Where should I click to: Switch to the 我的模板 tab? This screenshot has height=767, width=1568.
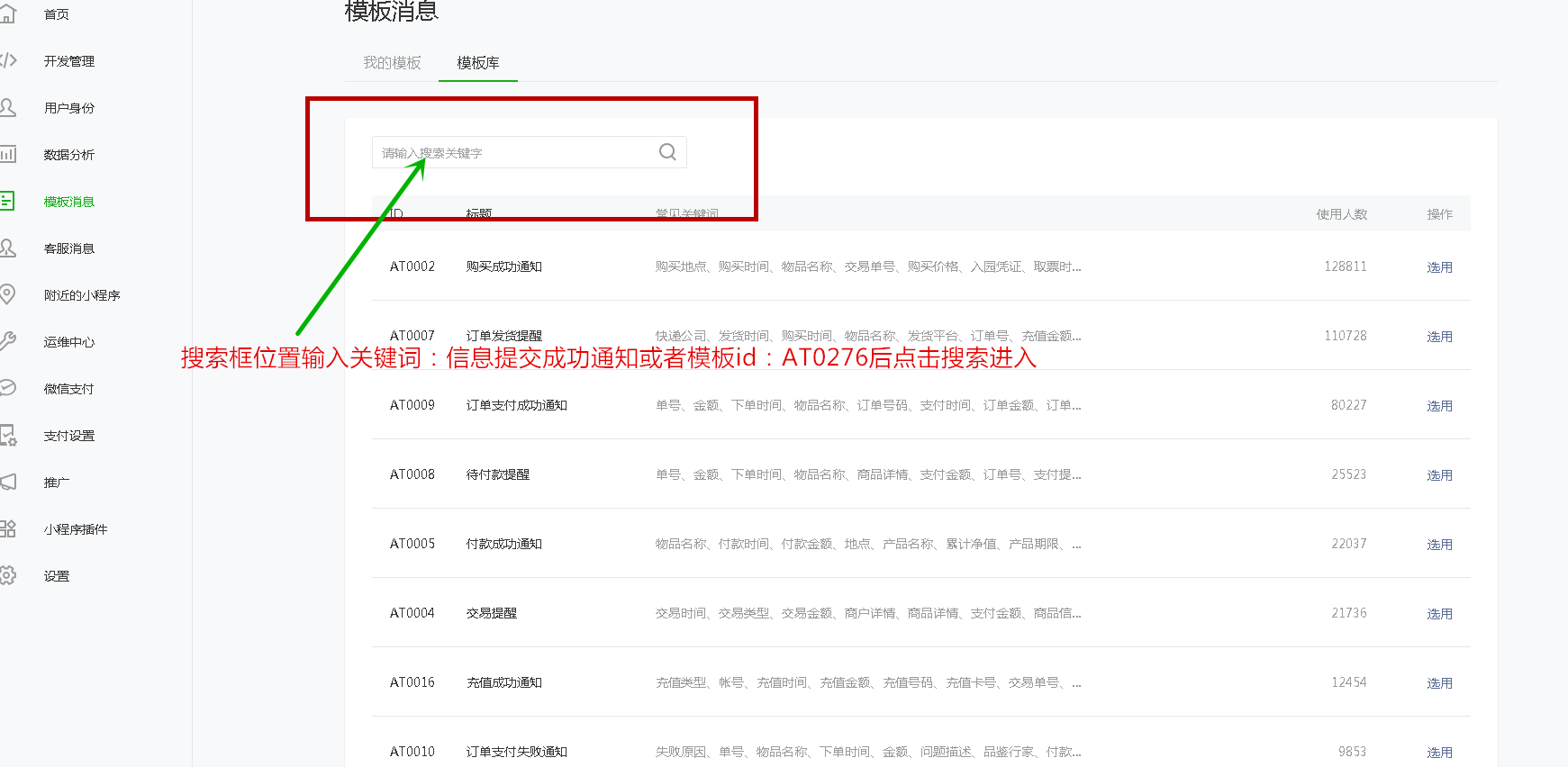click(x=392, y=63)
